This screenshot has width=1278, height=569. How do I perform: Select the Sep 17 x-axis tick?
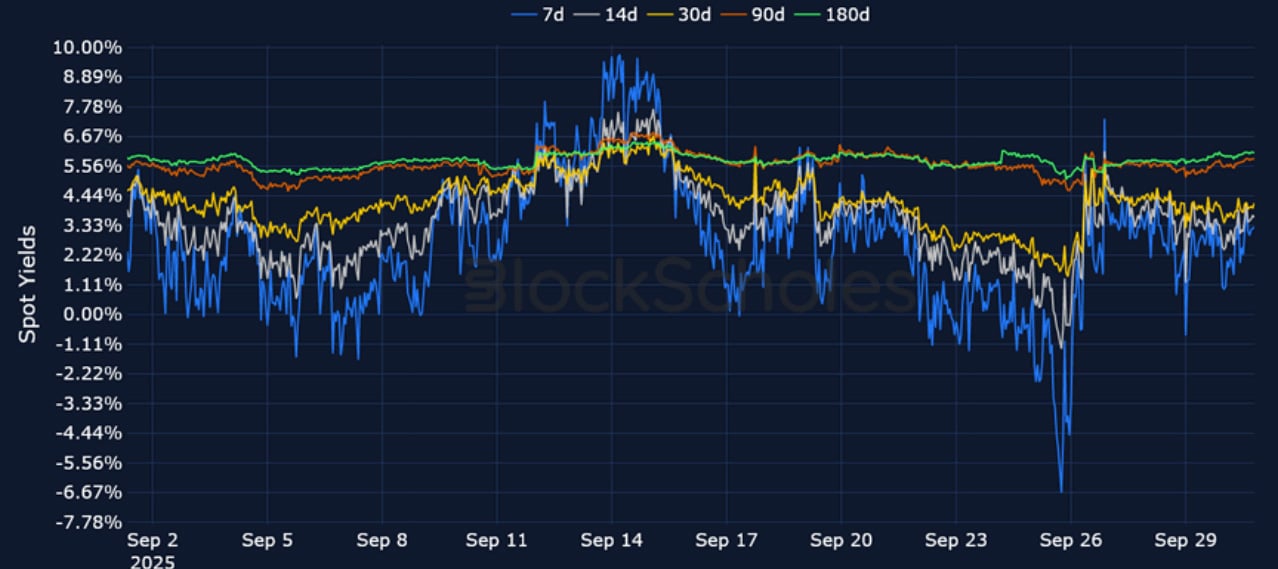click(x=726, y=541)
